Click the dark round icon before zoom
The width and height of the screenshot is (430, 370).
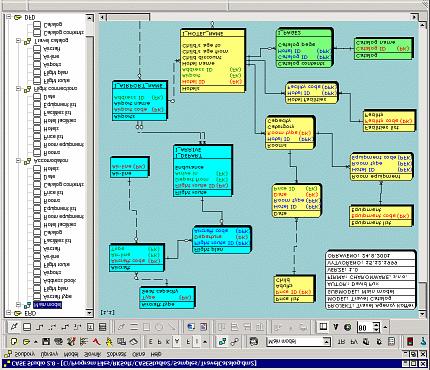(x=348, y=327)
